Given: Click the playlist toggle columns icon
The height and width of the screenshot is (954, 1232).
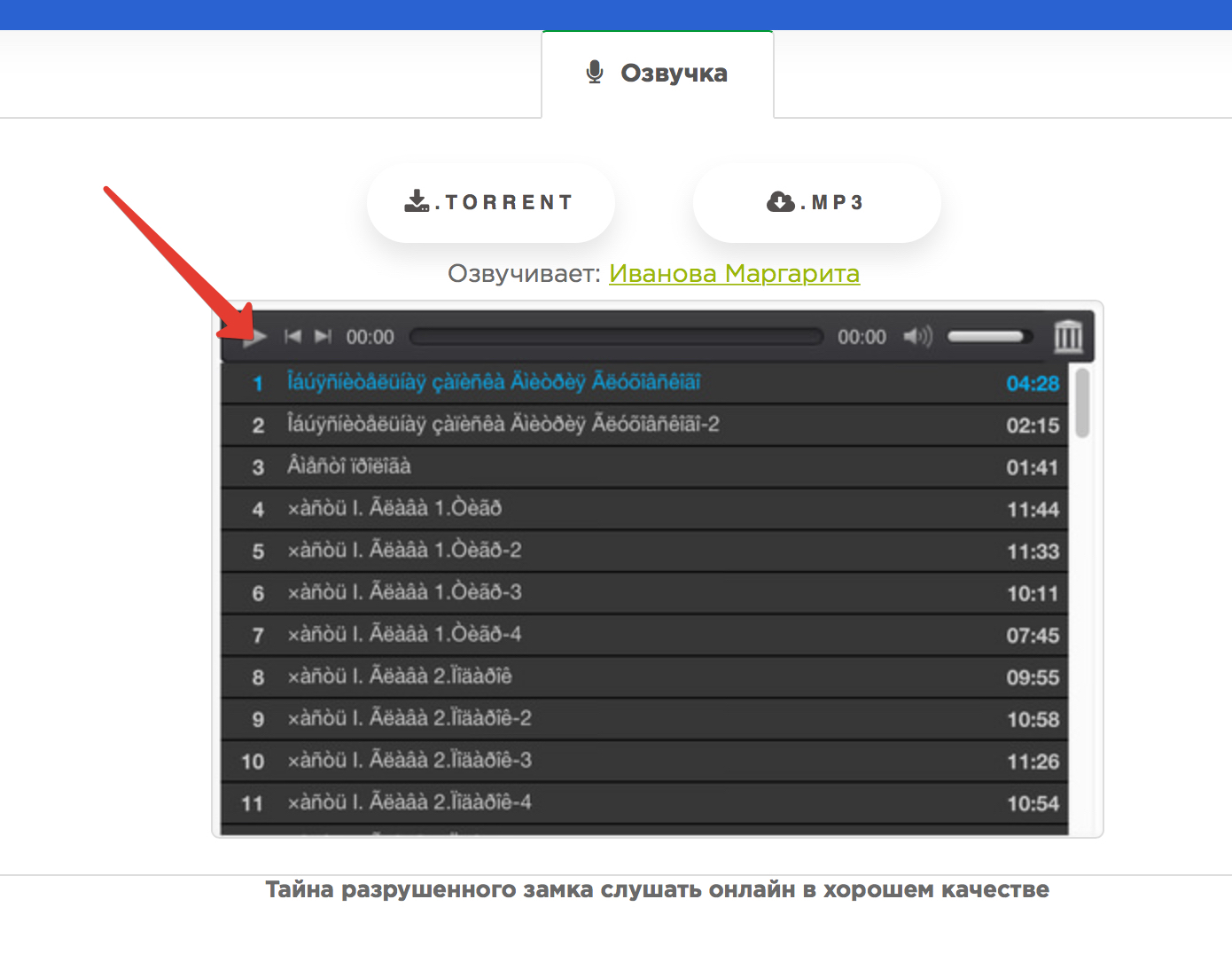Looking at the screenshot, I should click(x=1068, y=337).
